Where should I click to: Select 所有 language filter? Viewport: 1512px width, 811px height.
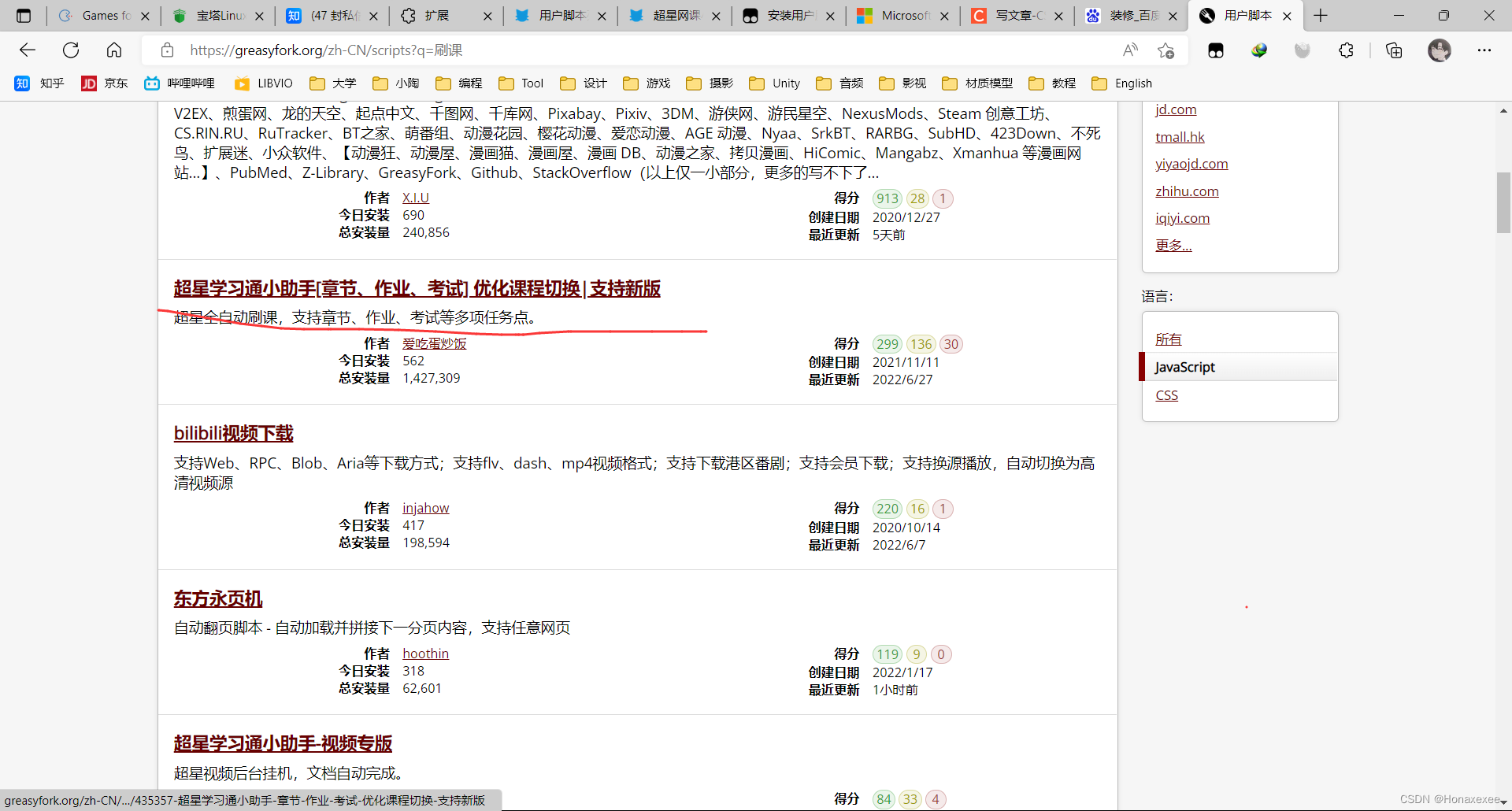point(1169,339)
